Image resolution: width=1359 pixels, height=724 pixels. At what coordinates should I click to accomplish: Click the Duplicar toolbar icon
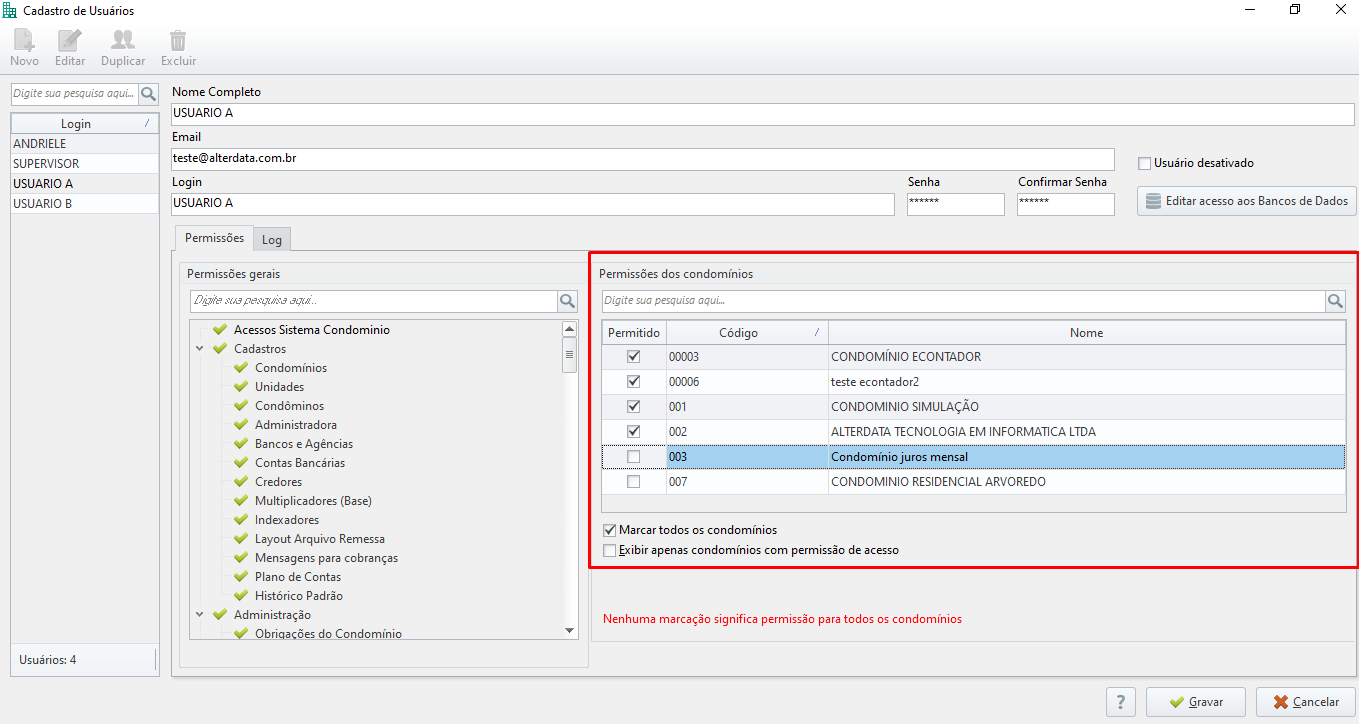[123, 41]
